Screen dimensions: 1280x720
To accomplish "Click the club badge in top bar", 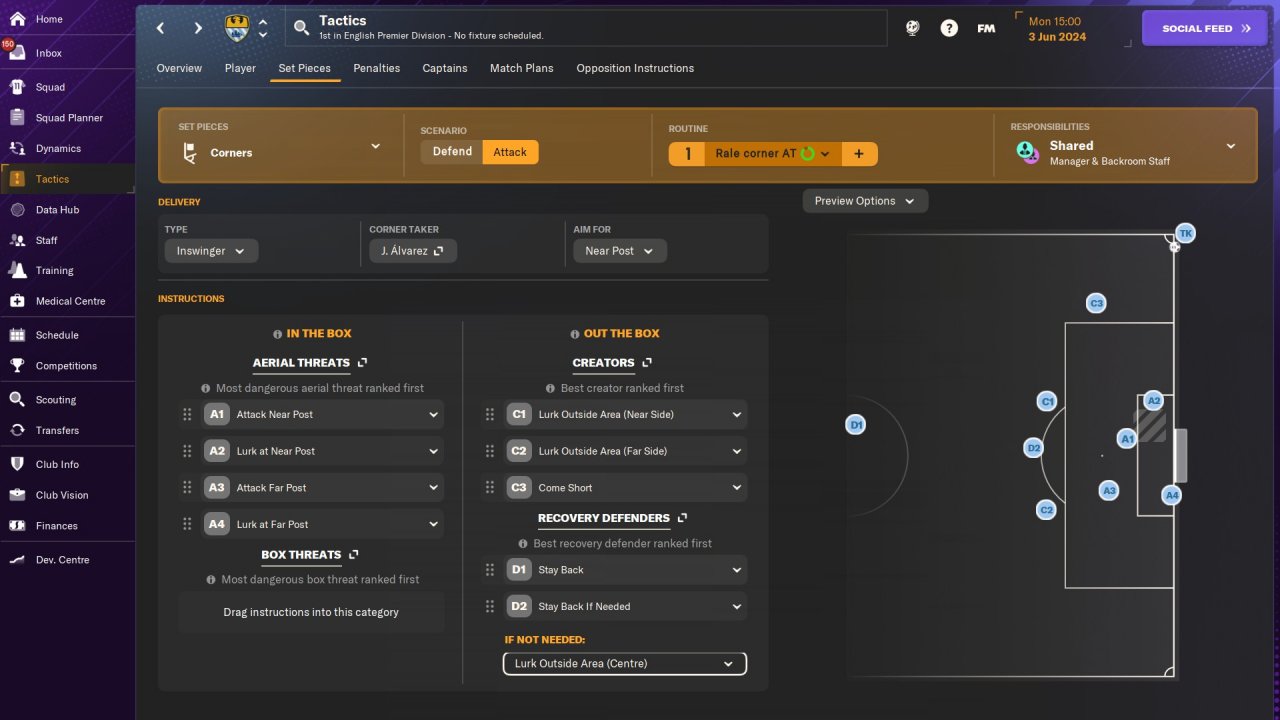I will (237, 28).
